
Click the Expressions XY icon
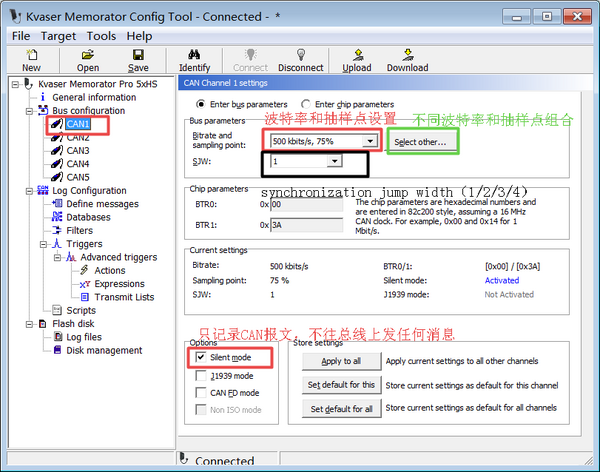click(x=85, y=284)
